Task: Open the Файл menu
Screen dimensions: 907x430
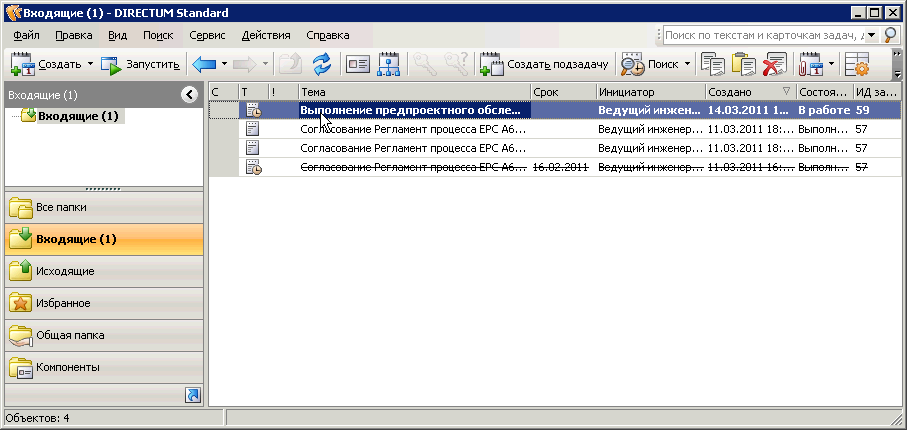Action: pyautogui.click(x=26, y=35)
